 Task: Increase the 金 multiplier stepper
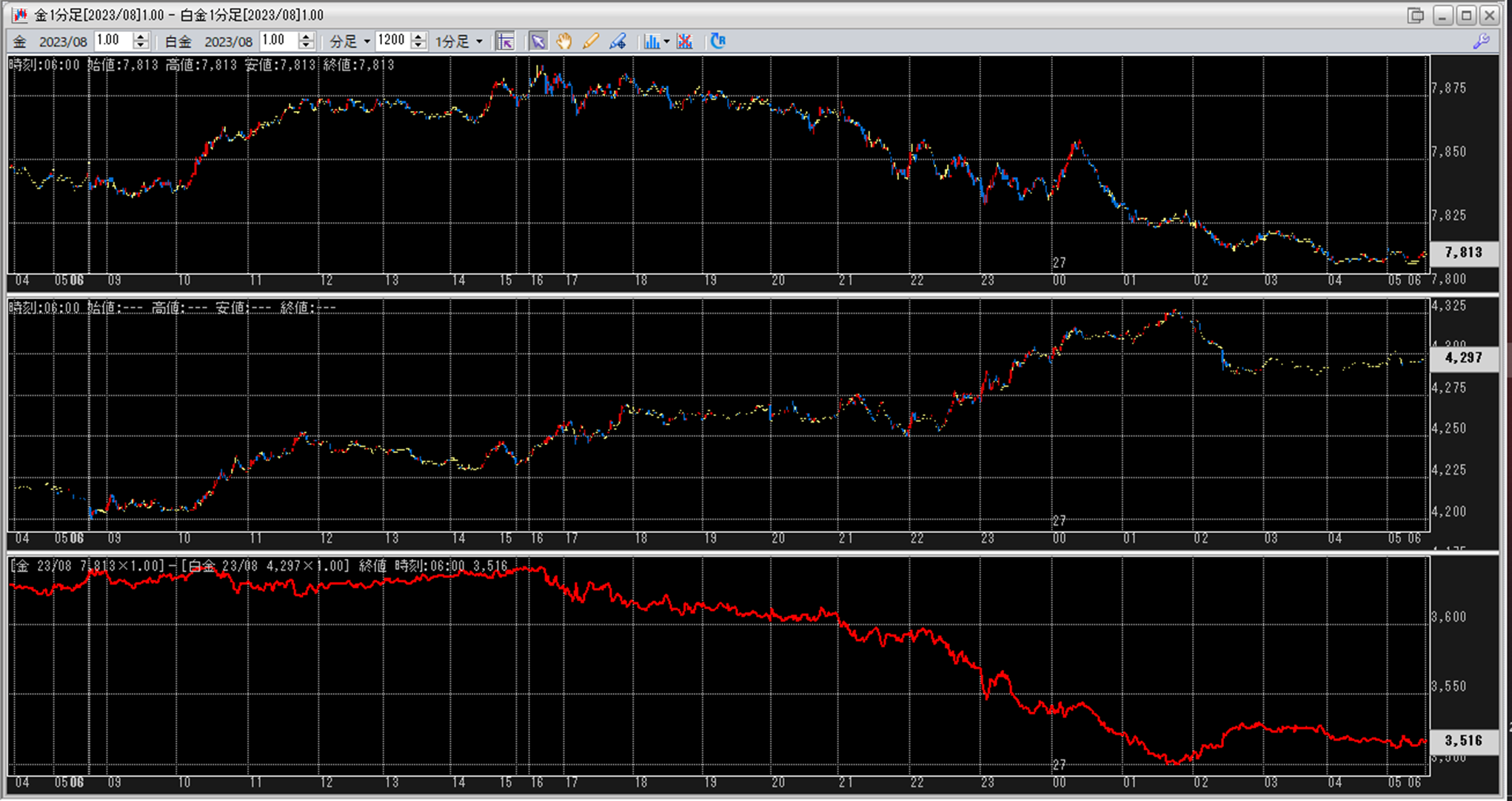(x=141, y=37)
